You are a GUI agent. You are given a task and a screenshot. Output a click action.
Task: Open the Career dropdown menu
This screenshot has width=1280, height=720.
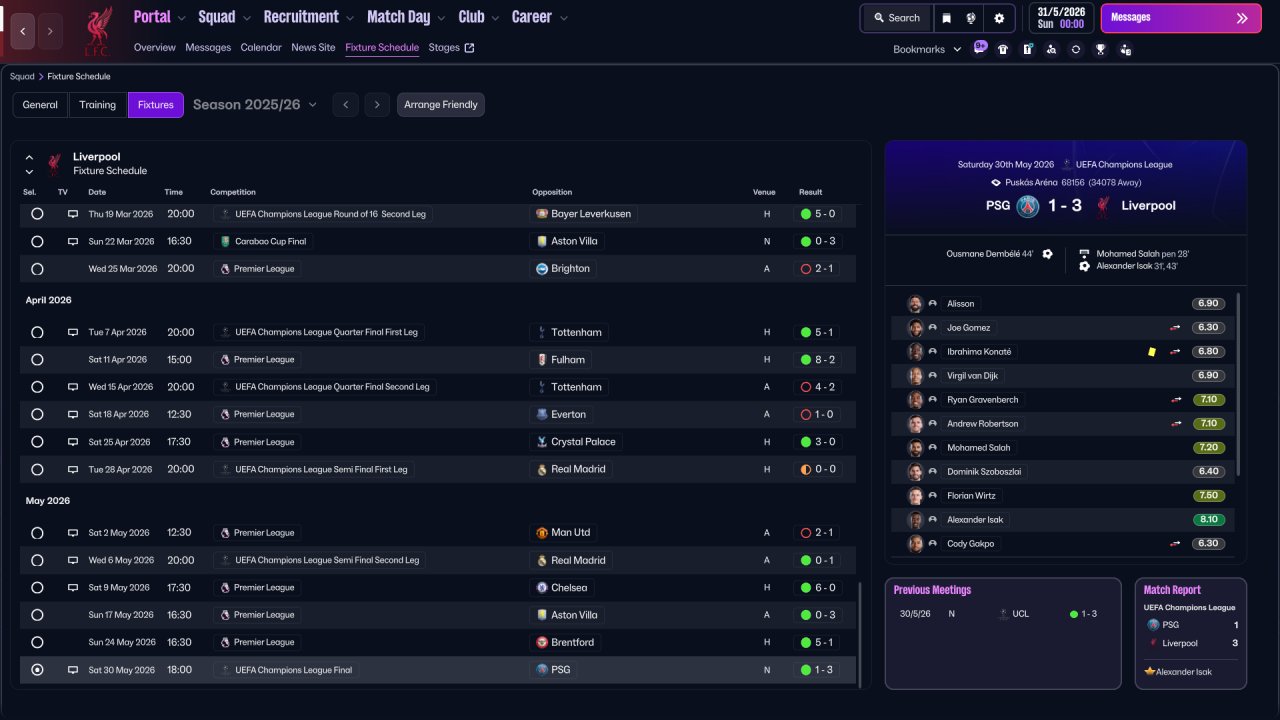click(x=540, y=17)
